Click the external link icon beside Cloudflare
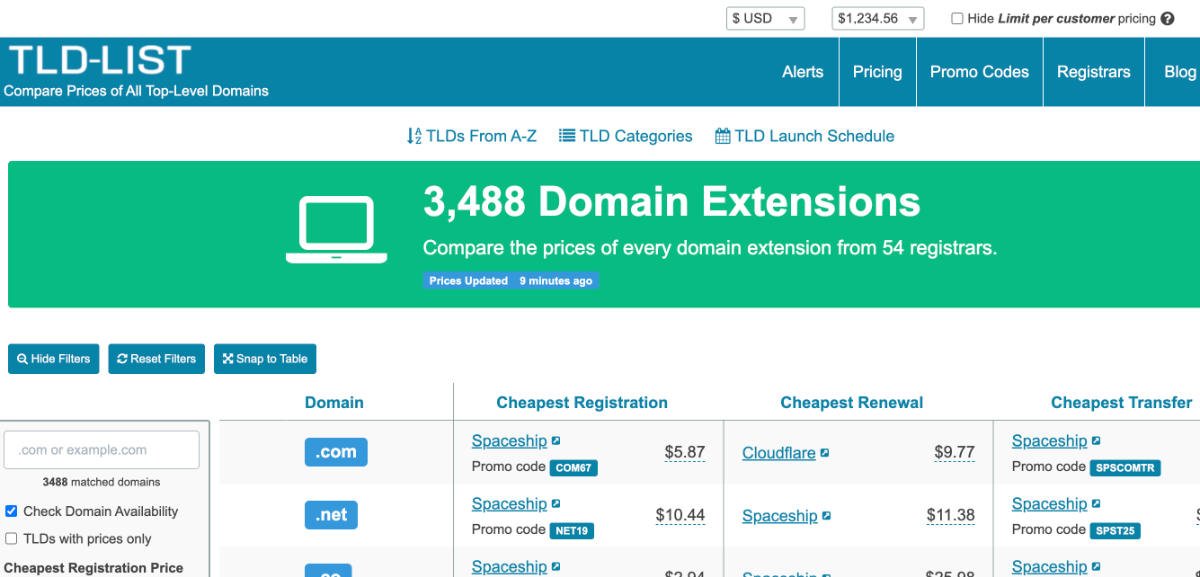This screenshot has width=1200, height=577. [x=825, y=453]
